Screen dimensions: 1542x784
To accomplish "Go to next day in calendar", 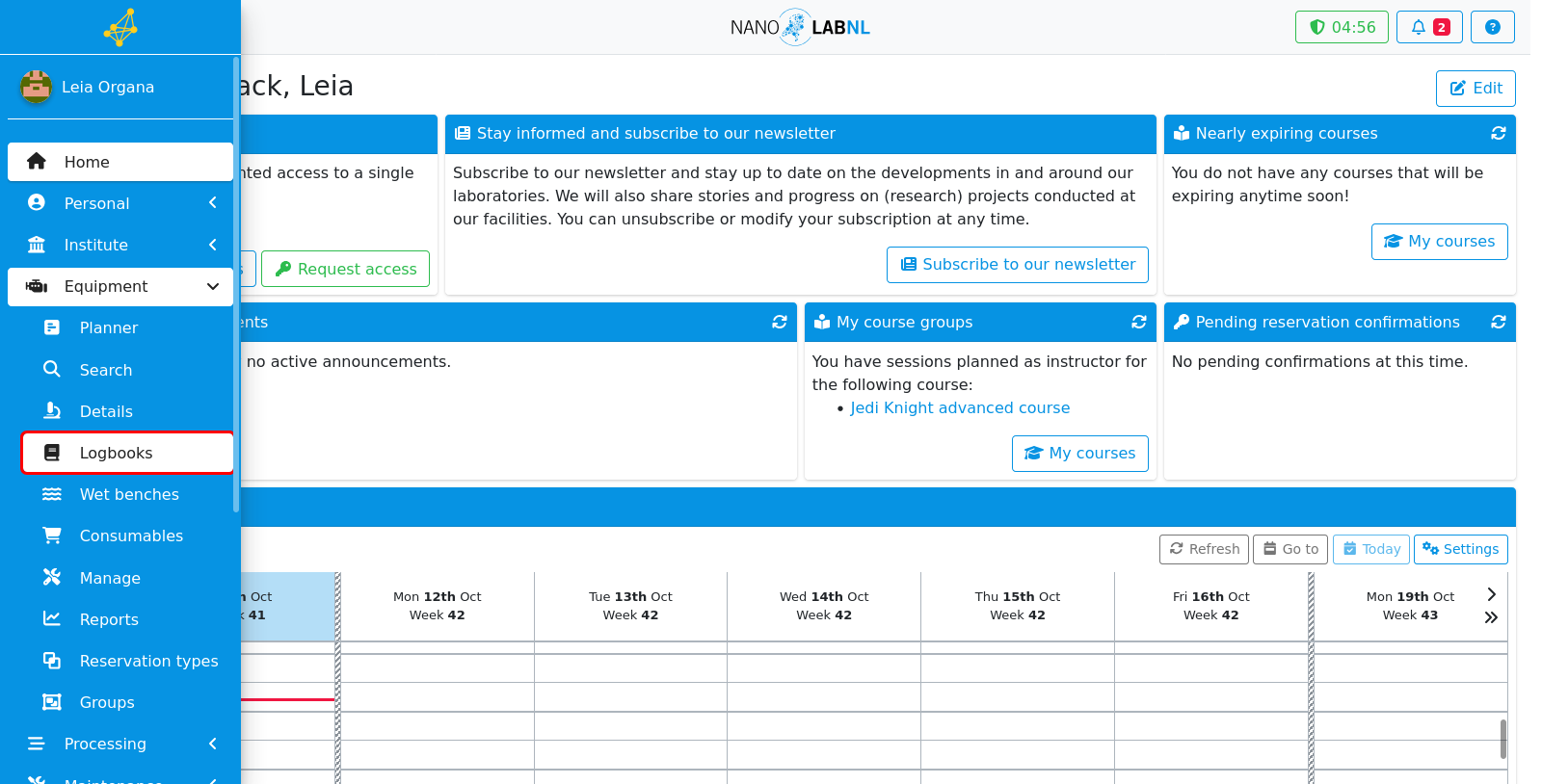I will pos(1491,594).
